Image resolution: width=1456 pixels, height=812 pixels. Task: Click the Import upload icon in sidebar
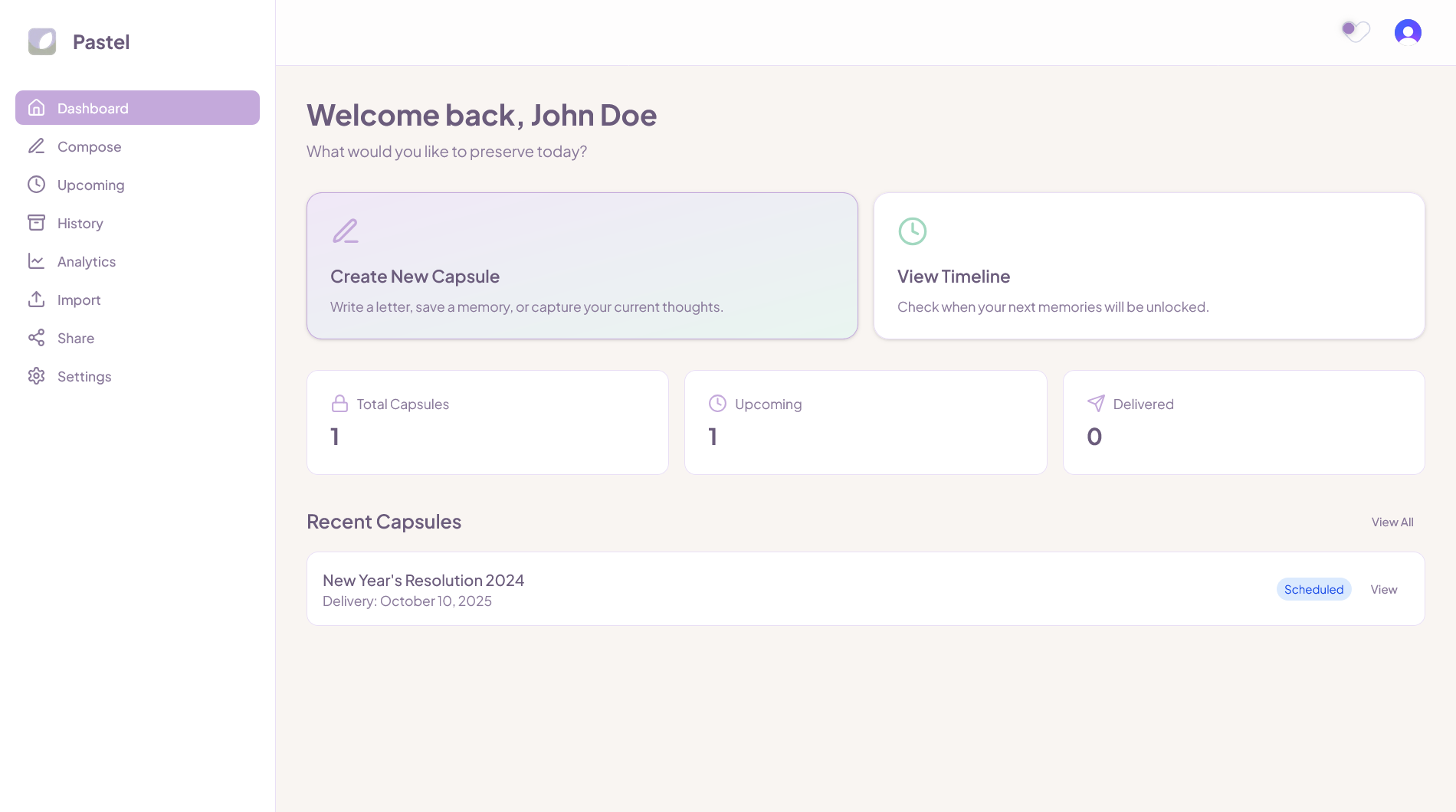coord(36,300)
